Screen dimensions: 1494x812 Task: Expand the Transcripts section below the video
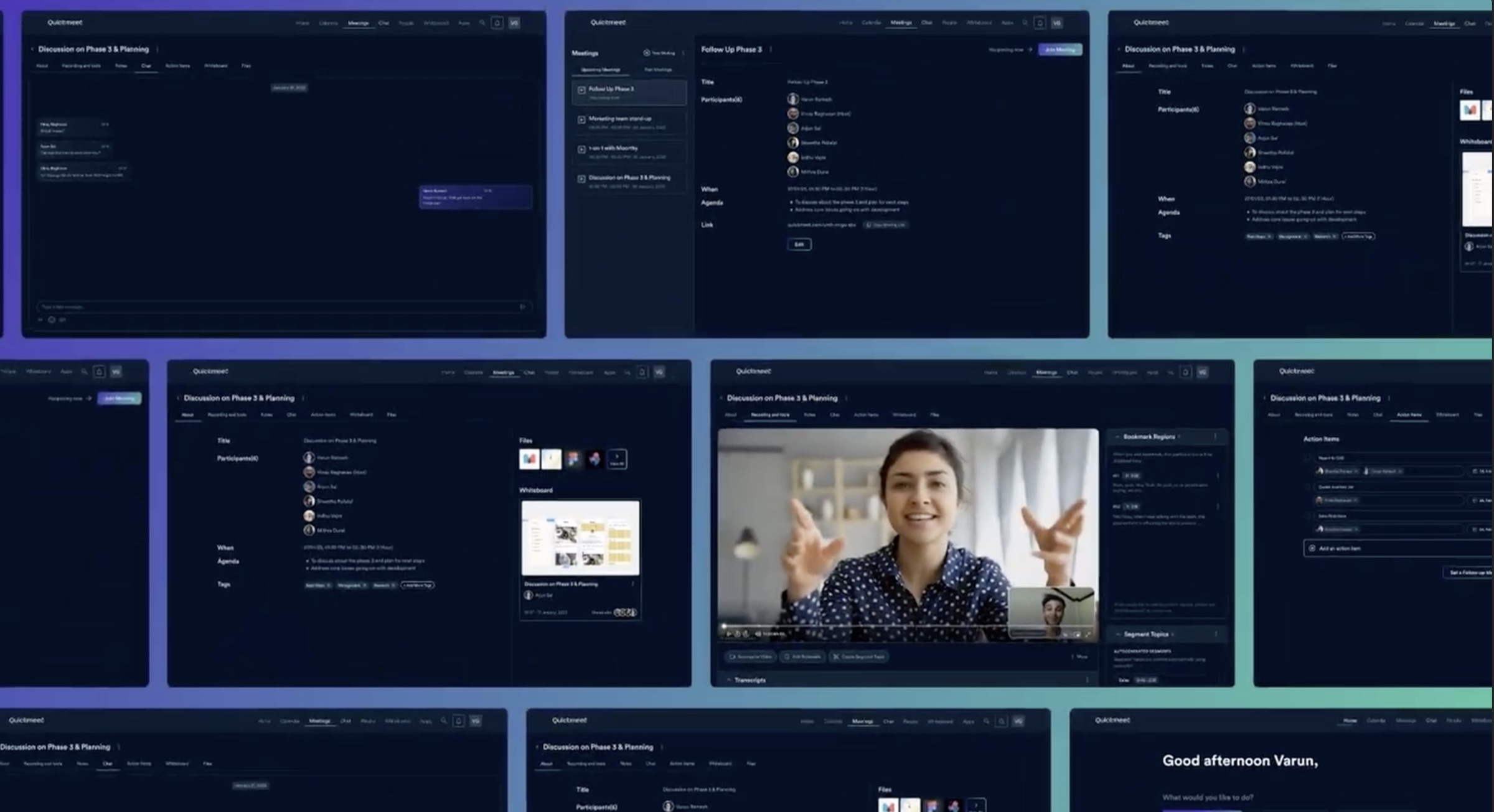(x=729, y=680)
